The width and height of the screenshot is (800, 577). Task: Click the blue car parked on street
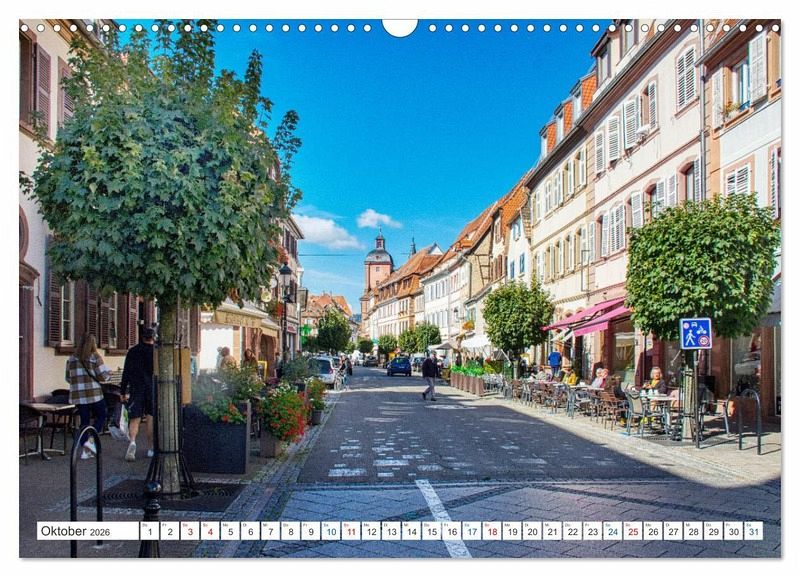pyautogui.click(x=399, y=366)
